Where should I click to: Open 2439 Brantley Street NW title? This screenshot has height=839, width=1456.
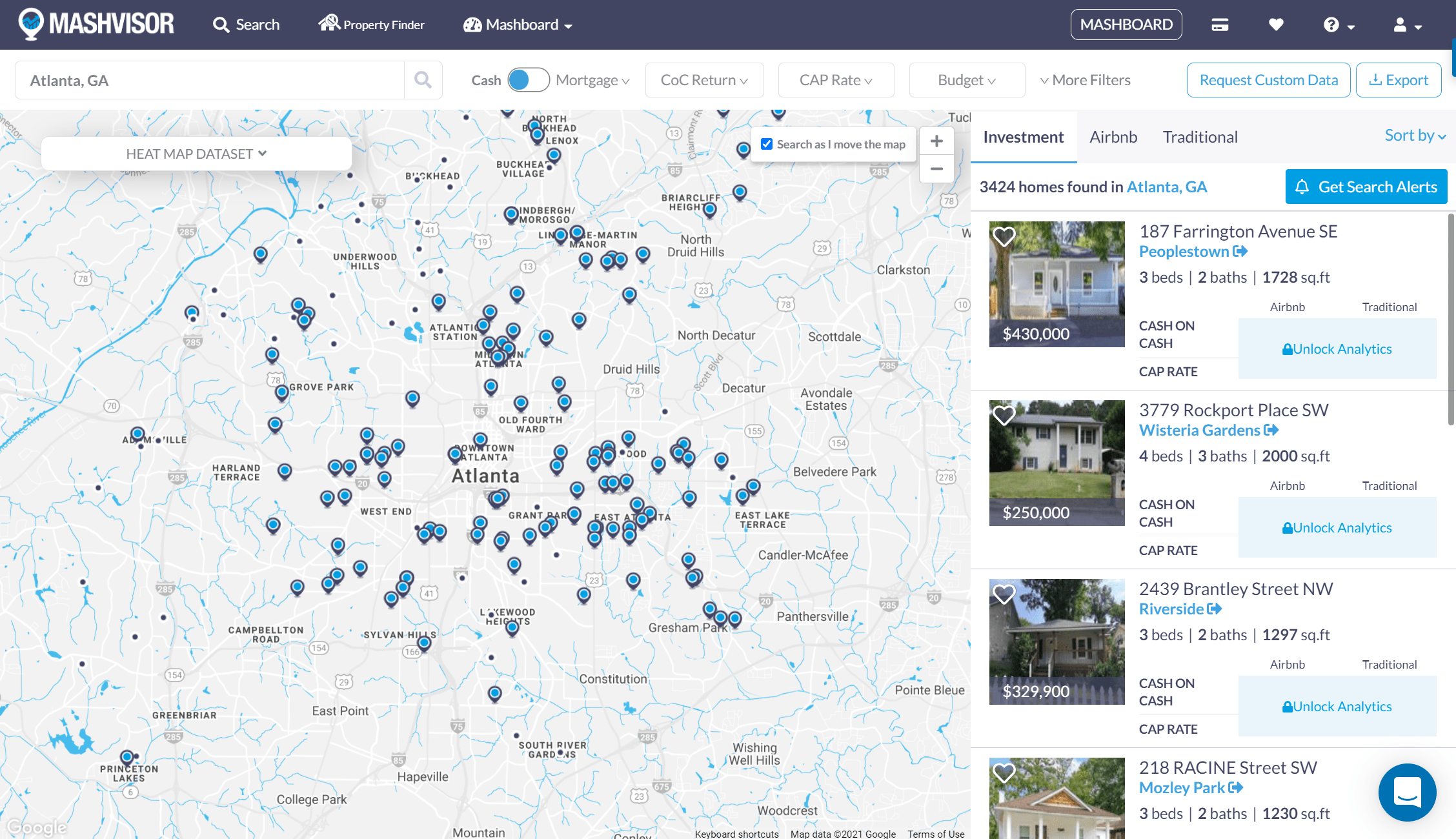(x=1235, y=589)
